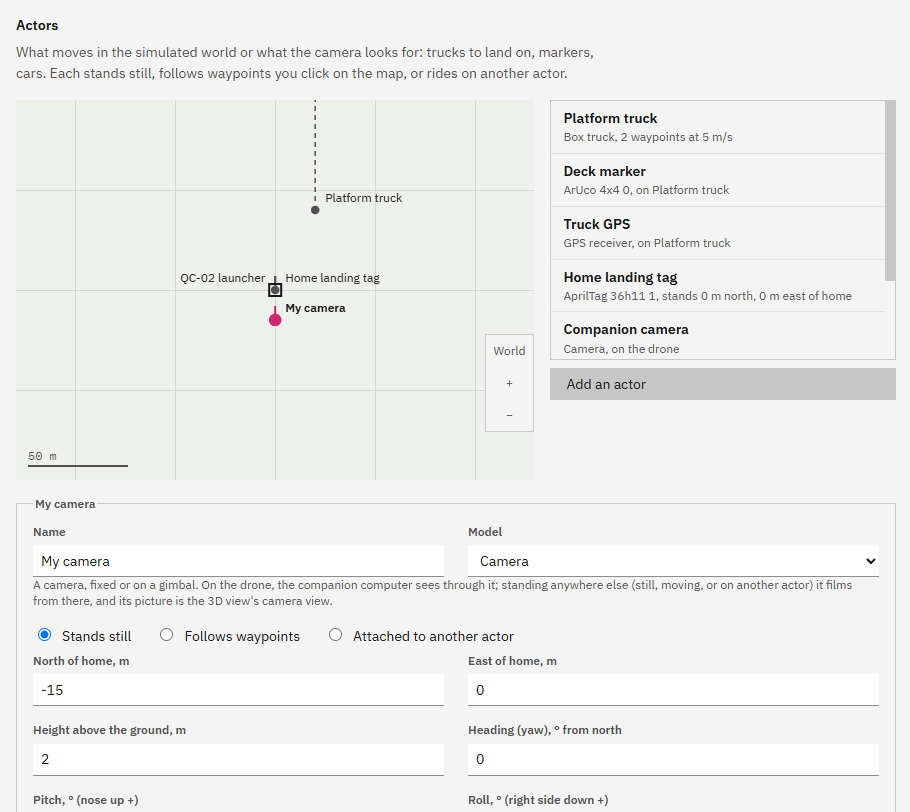This screenshot has height=812, width=910.
Task: Click the World view map button
Action: [x=509, y=351]
